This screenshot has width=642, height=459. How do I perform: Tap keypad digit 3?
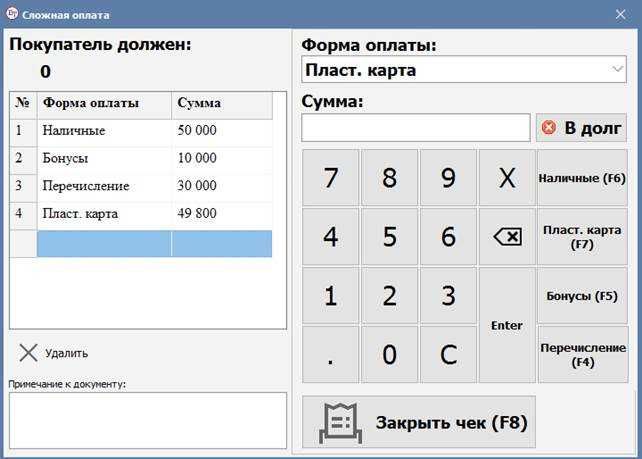(x=448, y=295)
